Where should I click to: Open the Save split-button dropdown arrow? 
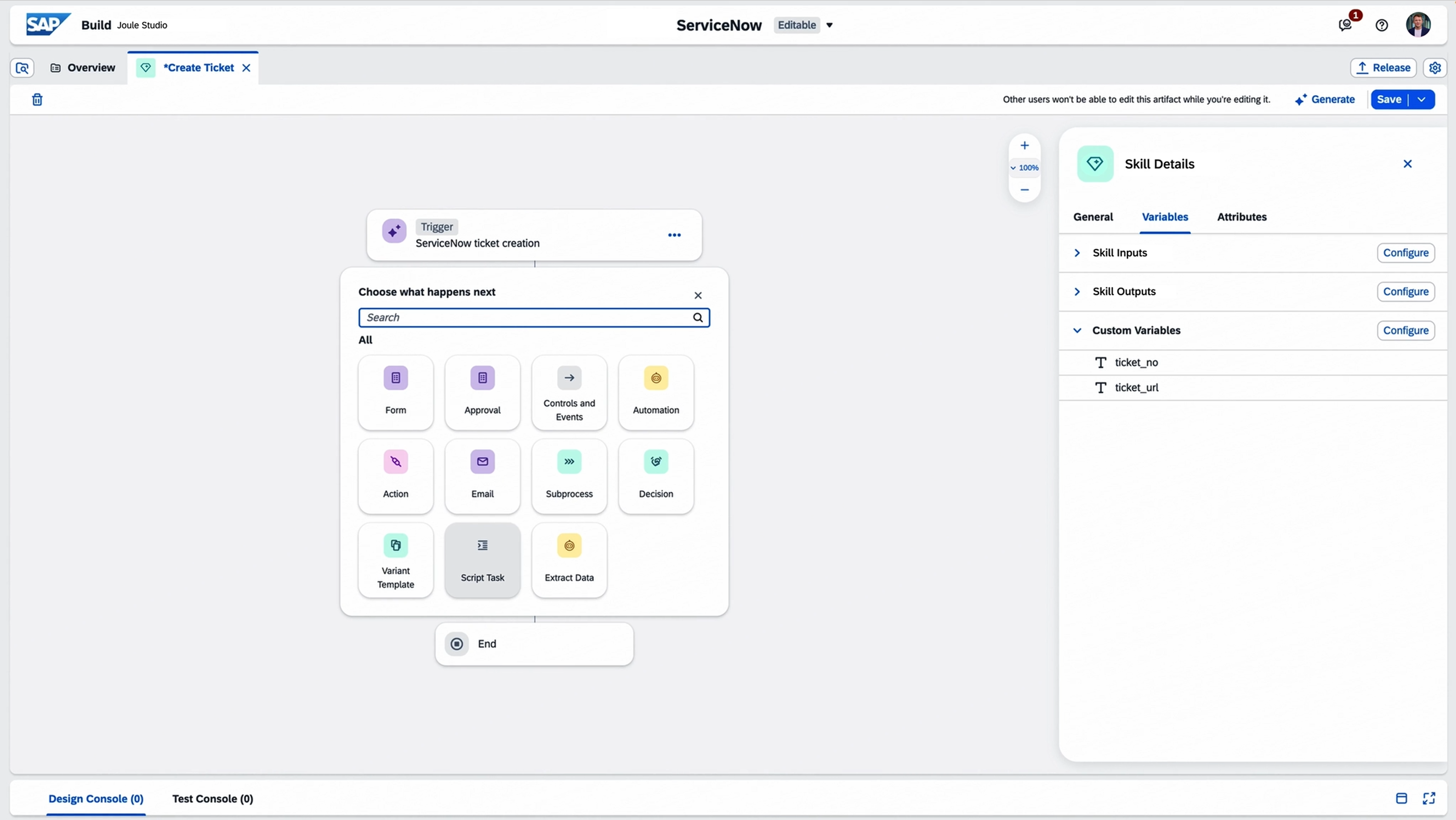[1421, 99]
